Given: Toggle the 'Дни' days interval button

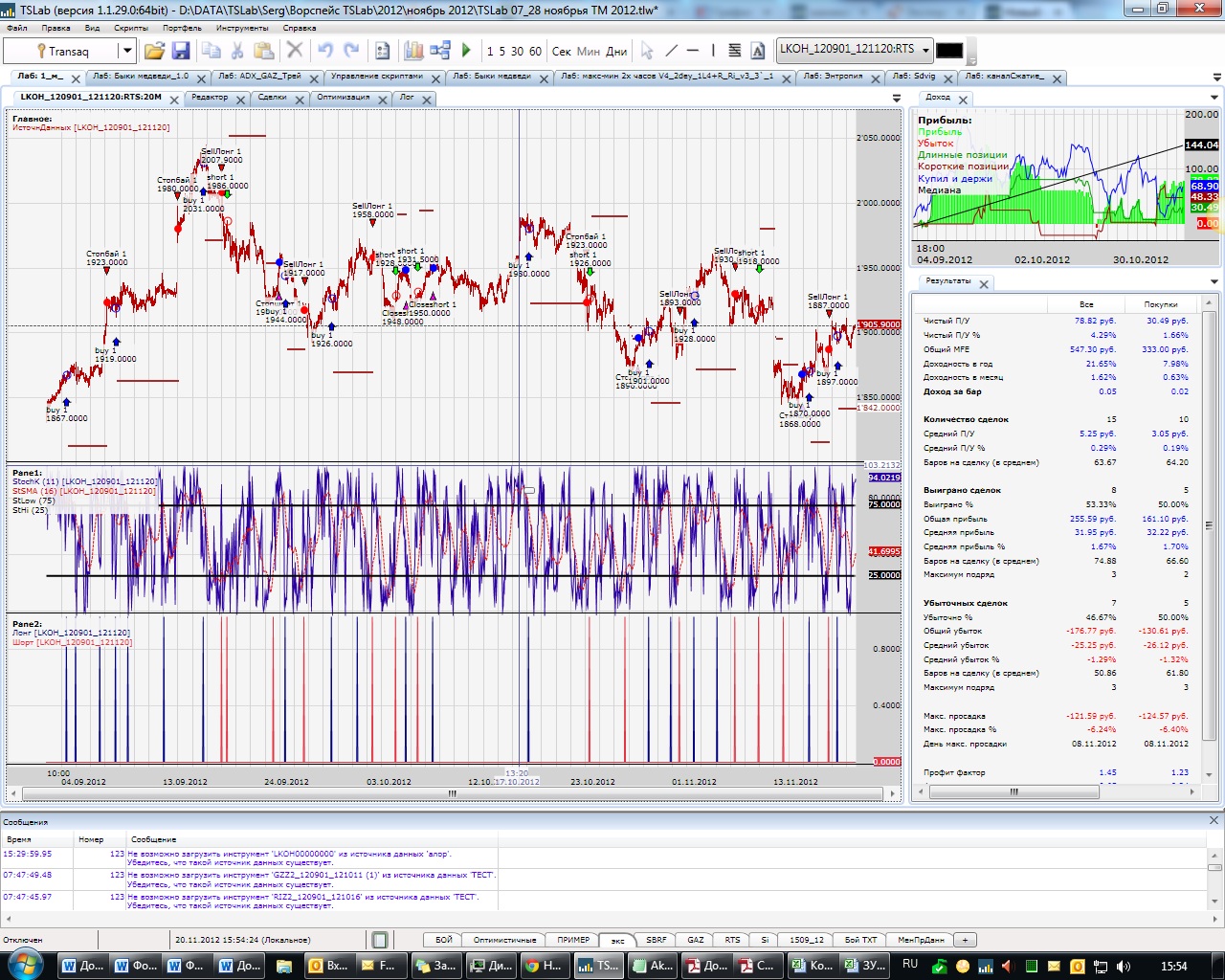Looking at the screenshot, I should pos(616,52).
